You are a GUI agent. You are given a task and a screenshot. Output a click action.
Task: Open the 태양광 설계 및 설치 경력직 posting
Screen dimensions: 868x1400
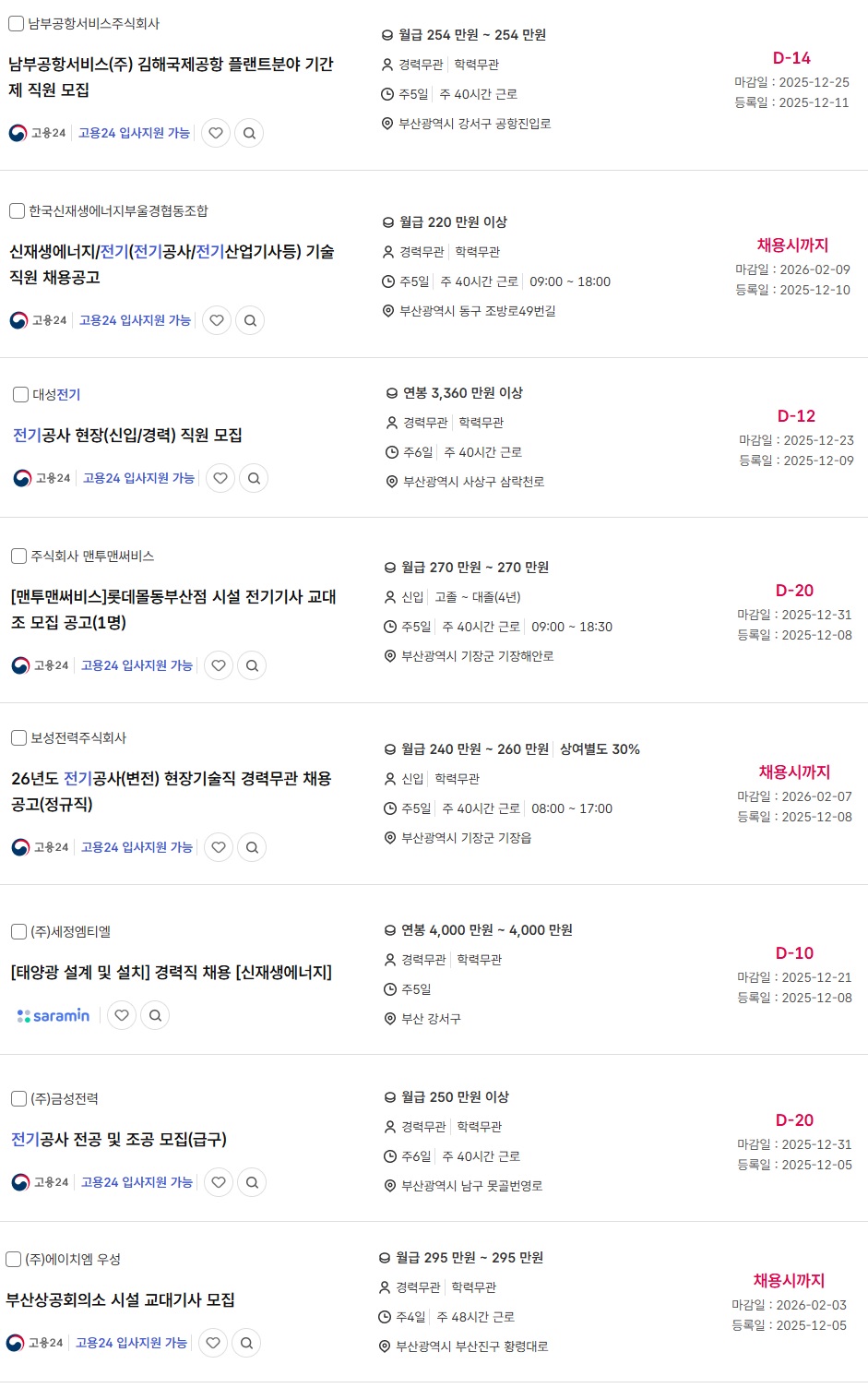tap(171, 972)
